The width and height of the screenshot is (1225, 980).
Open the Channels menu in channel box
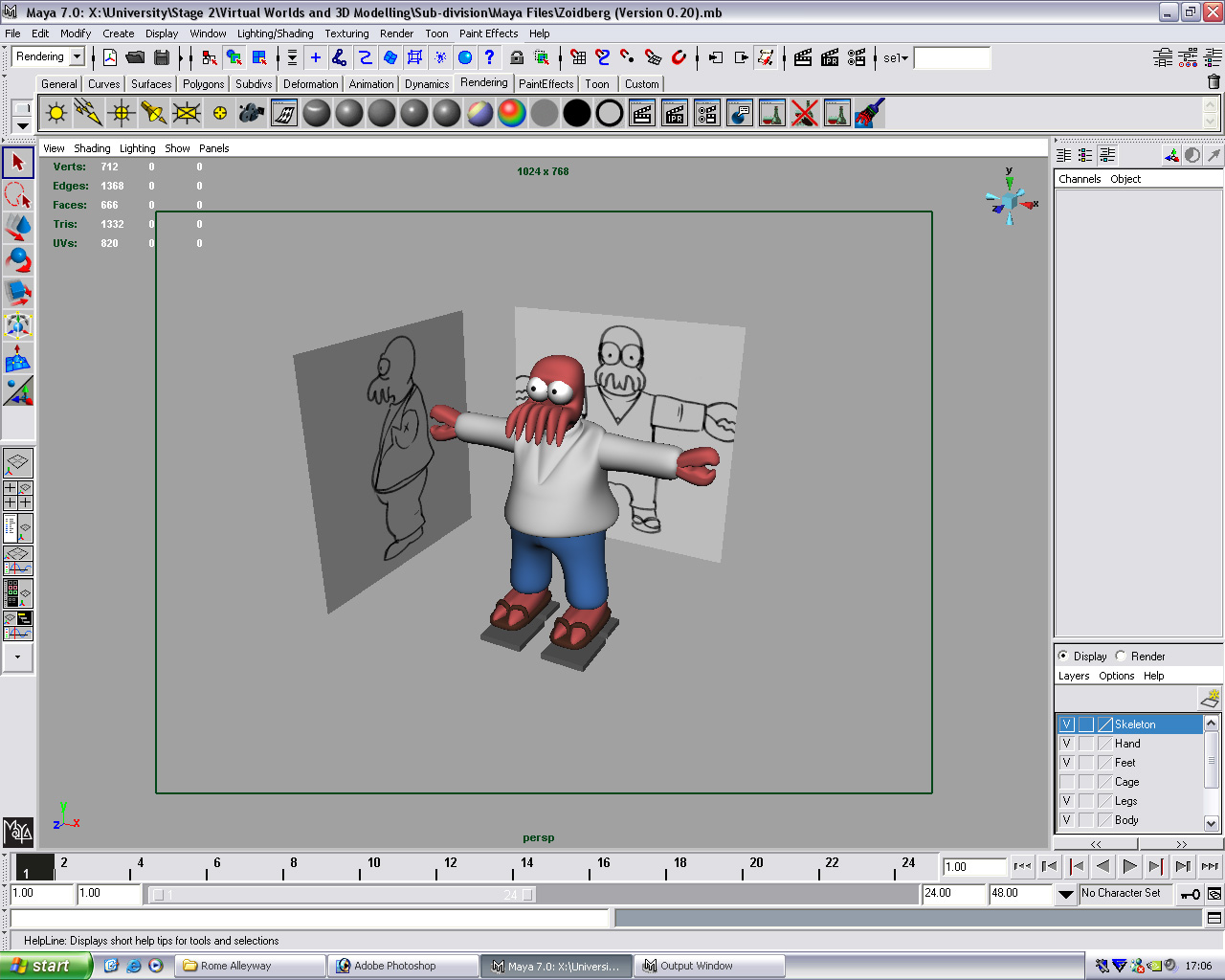(1080, 179)
